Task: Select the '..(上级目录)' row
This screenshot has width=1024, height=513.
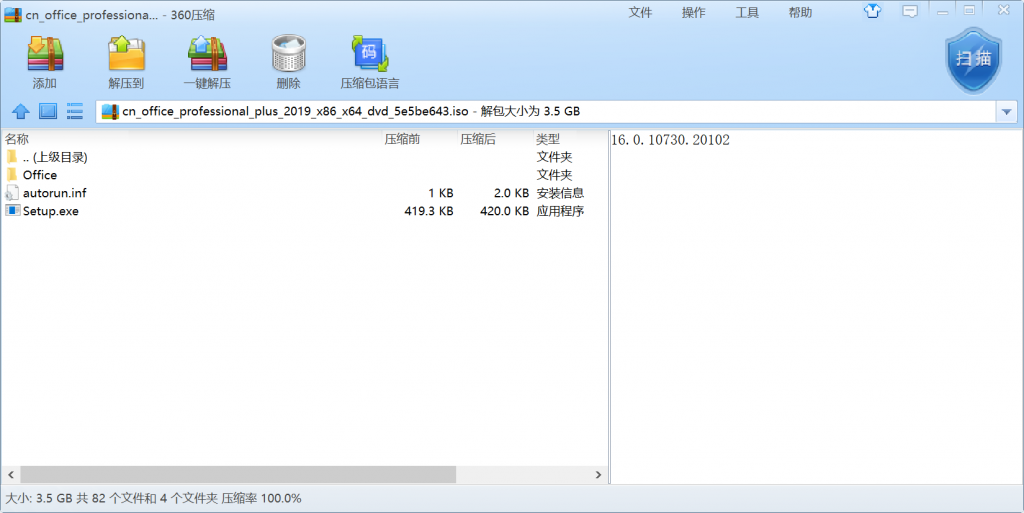Action: (304, 157)
